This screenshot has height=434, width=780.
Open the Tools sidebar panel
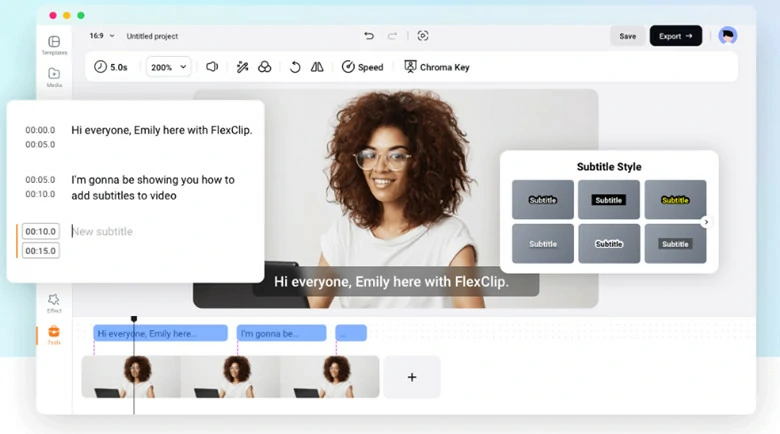click(x=54, y=335)
